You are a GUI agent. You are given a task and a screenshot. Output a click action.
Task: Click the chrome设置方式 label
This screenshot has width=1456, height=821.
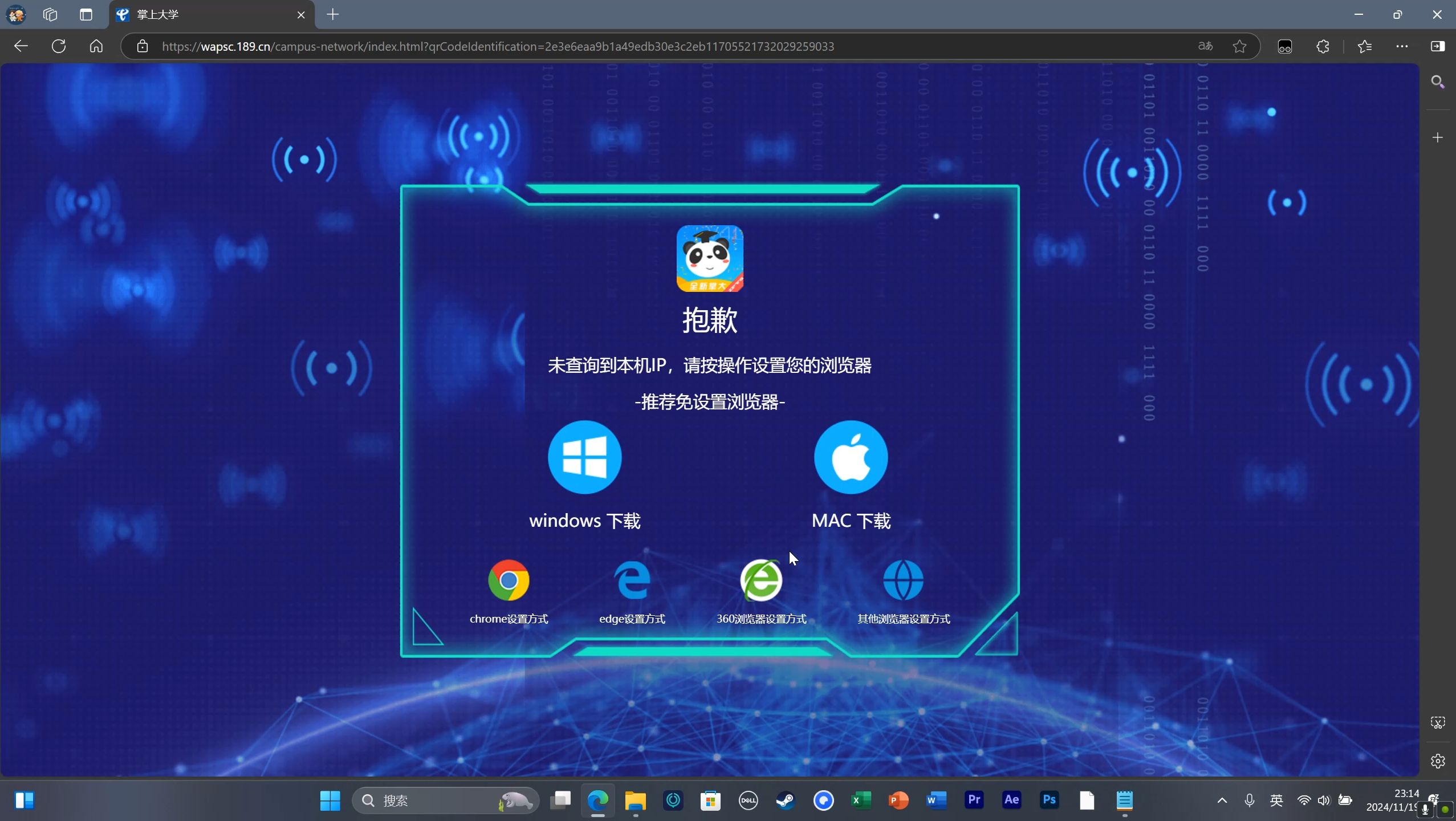tap(509, 619)
